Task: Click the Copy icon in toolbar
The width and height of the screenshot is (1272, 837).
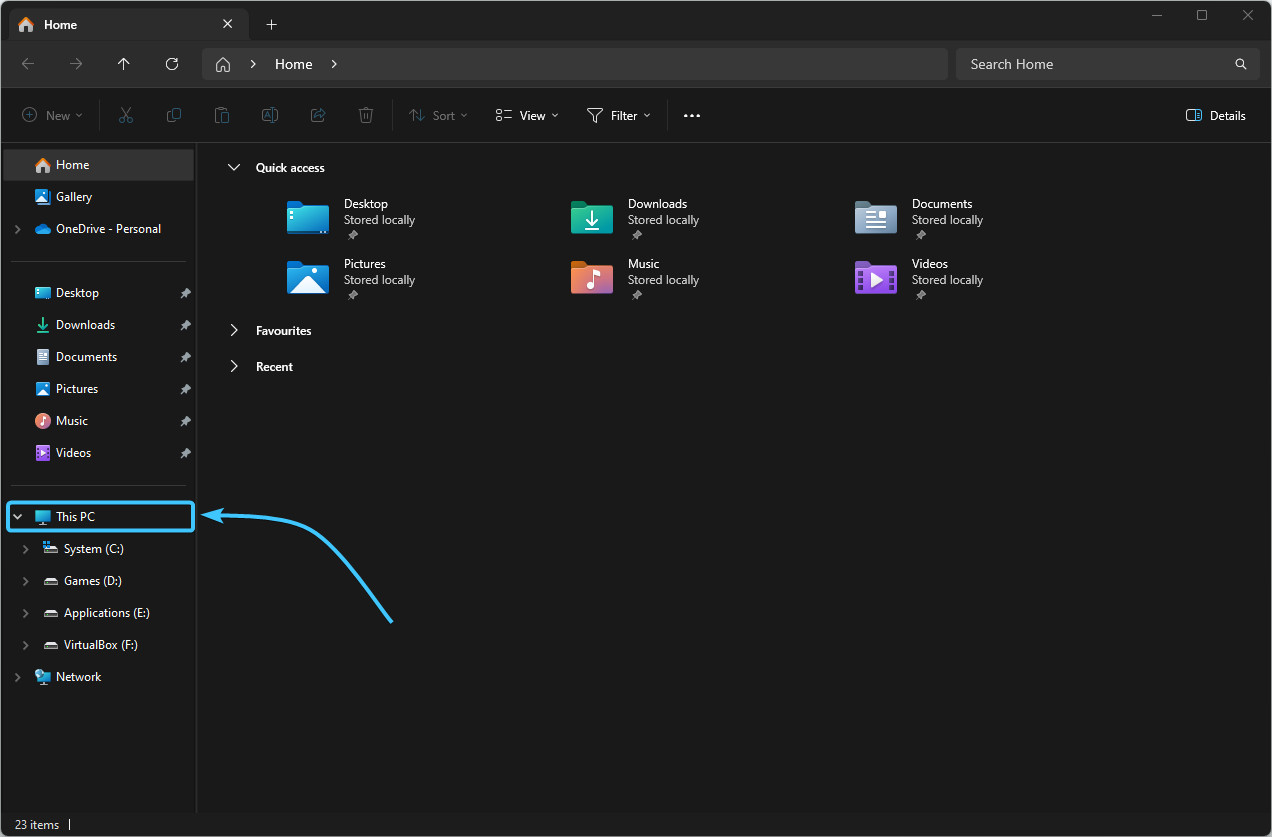Action: click(174, 116)
